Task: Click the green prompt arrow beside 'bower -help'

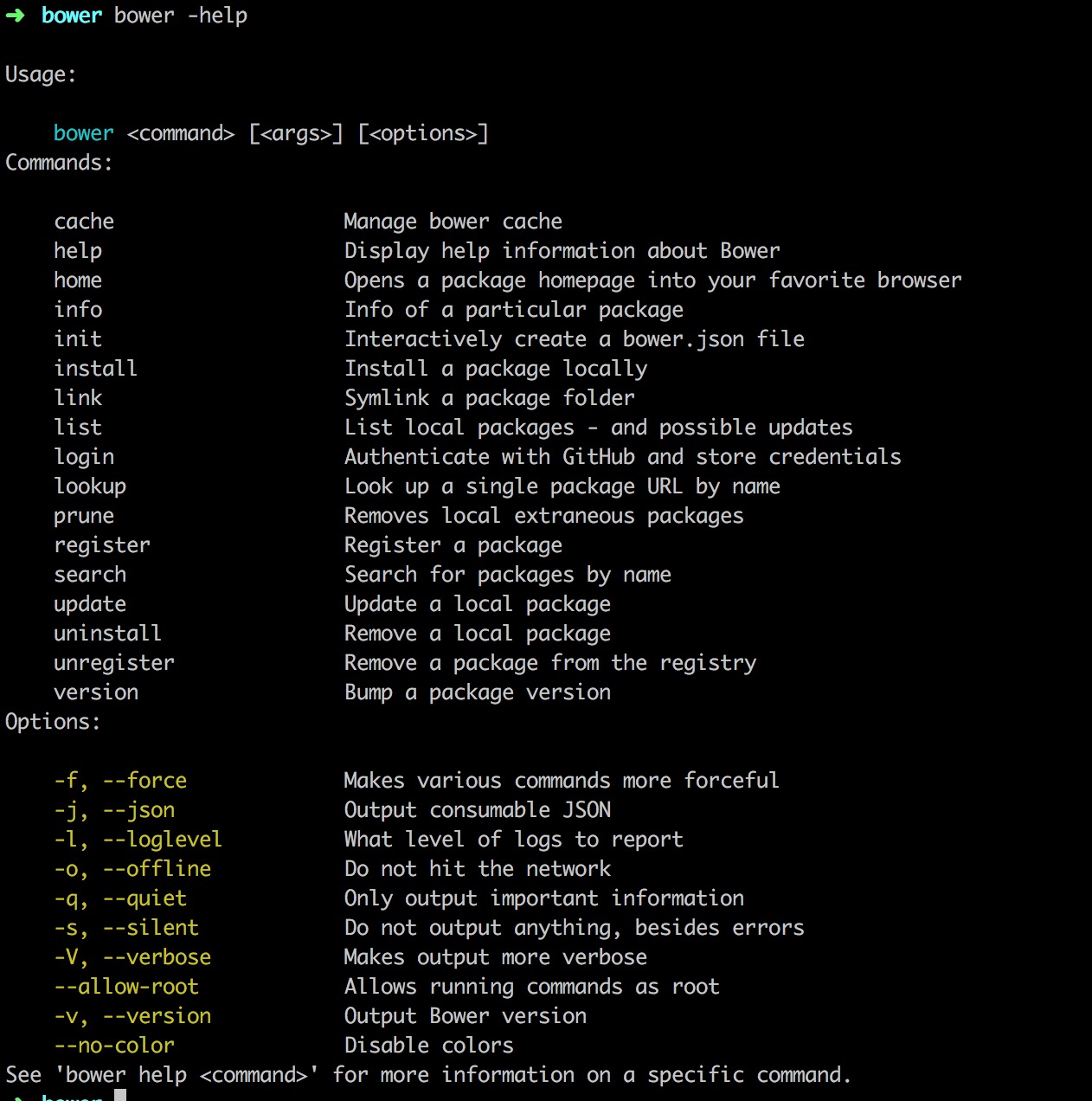Action: [16, 16]
